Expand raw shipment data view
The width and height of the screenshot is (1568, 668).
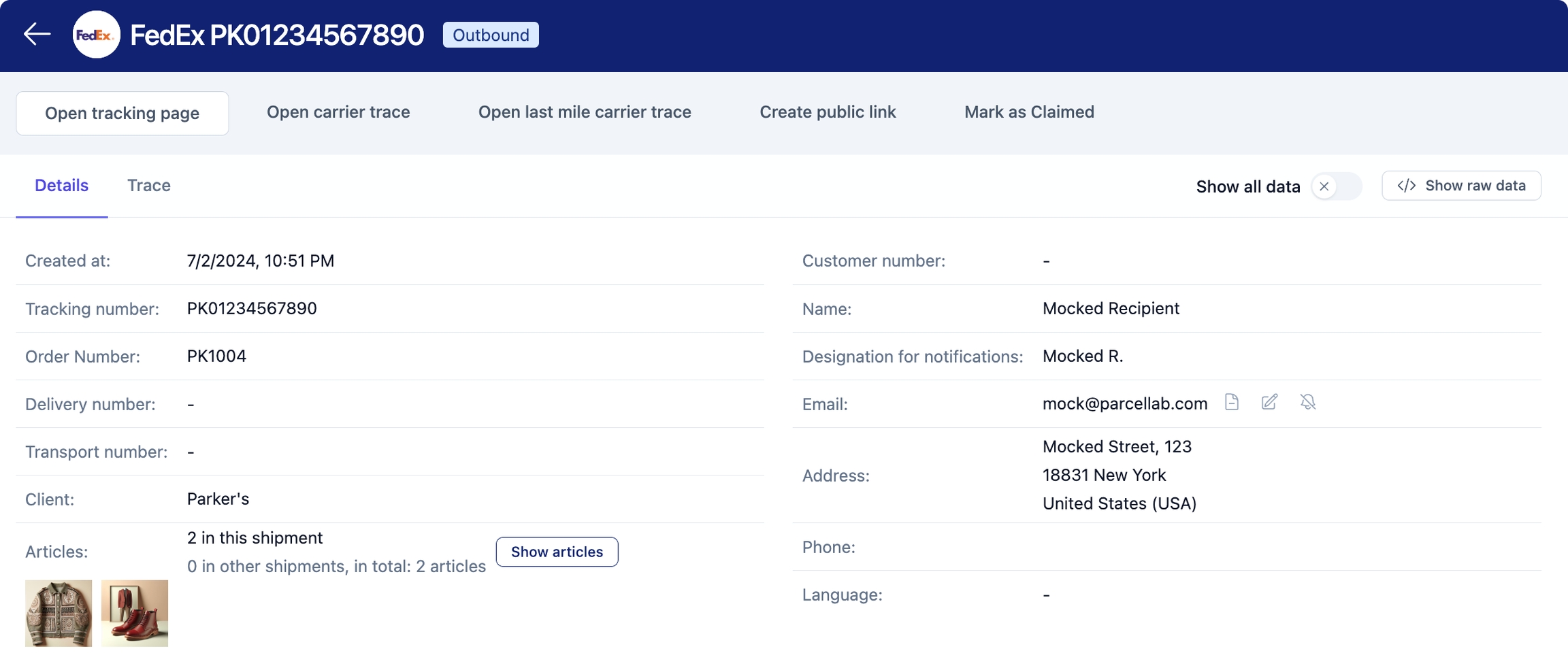[1460, 185]
